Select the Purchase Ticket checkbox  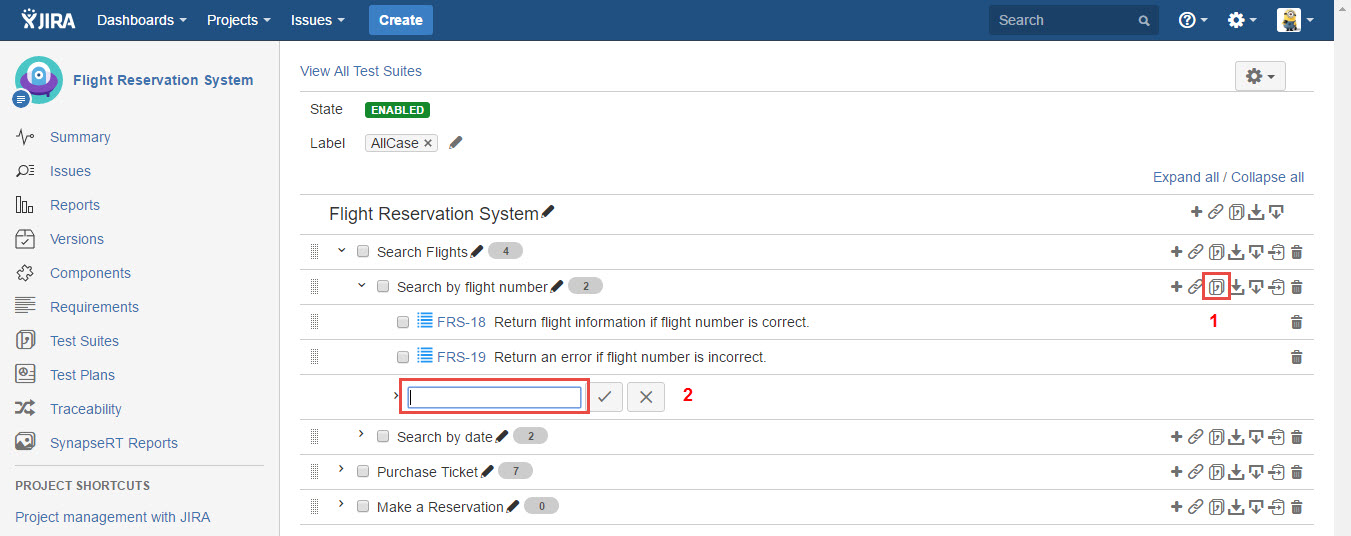click(x=363, y=472)
